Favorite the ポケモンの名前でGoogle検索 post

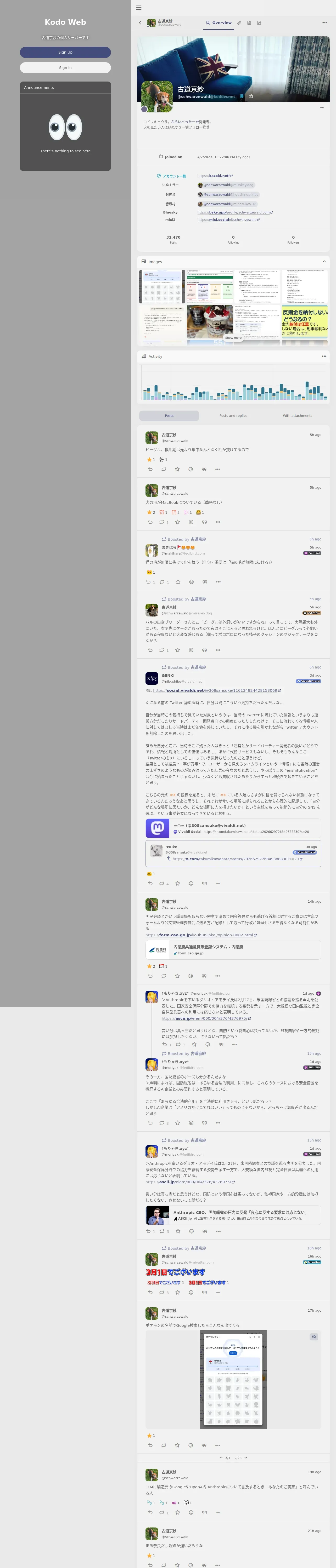point(177,1445)
